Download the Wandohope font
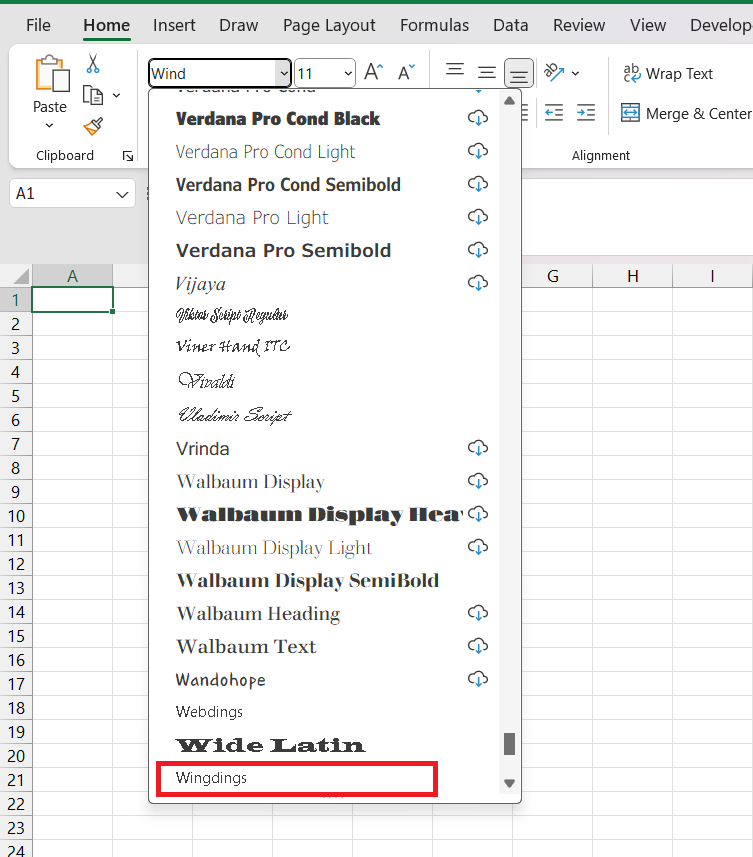The image size is (753, 857). pyautogui.click(x=478, y=679)
